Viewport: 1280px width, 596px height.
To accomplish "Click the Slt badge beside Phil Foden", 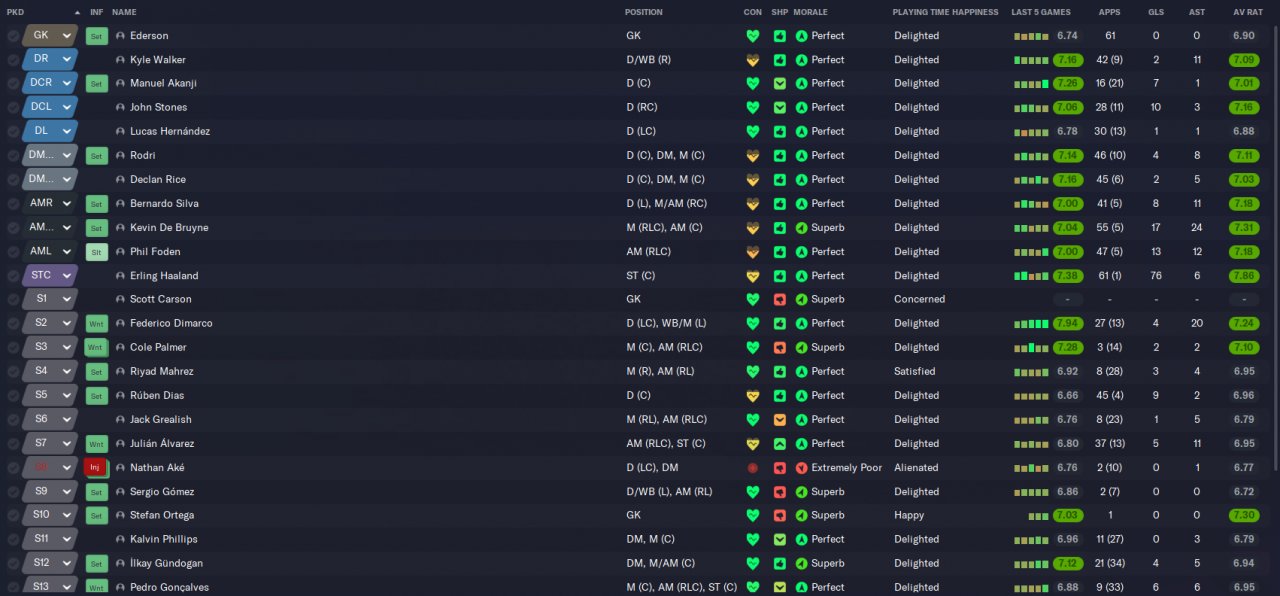I will [96, 252].
